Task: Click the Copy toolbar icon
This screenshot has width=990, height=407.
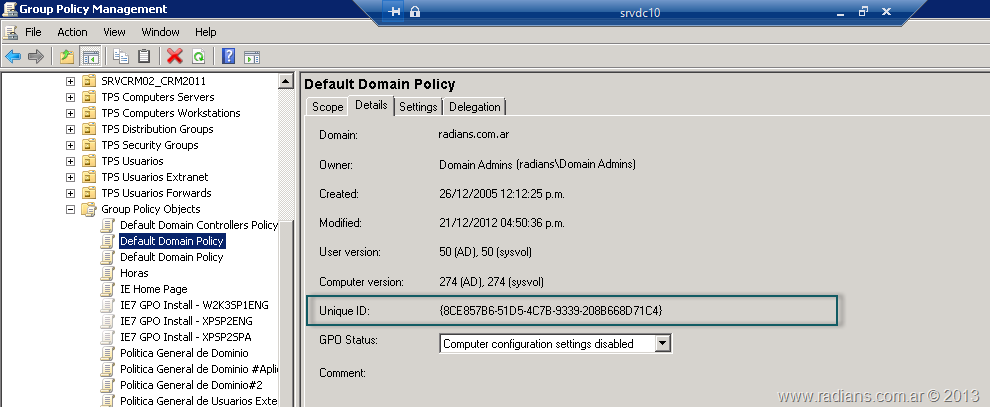Action: [x=121, y=56]
